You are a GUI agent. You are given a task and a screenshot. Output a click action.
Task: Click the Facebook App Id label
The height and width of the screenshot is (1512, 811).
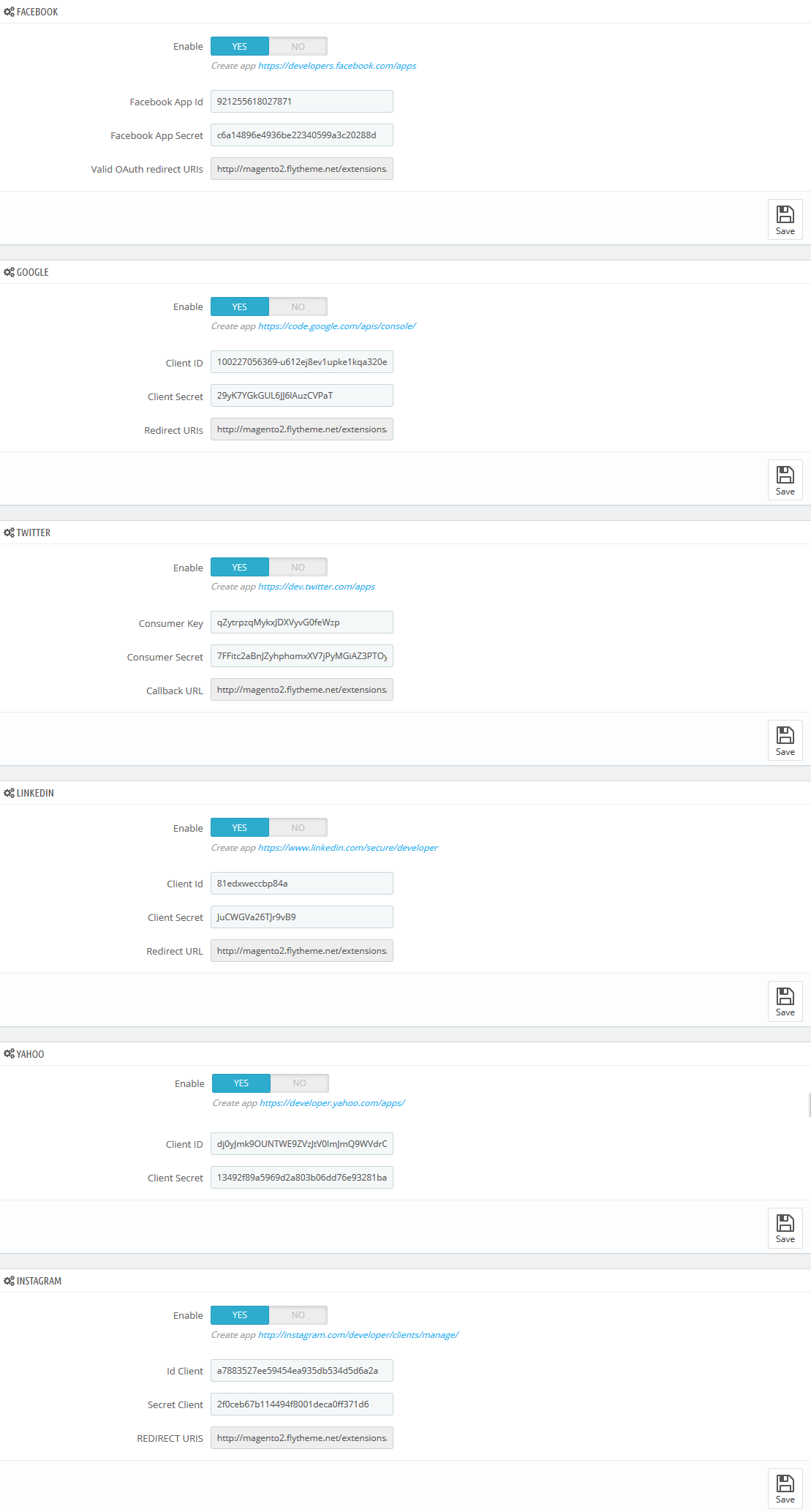[167, 102]
